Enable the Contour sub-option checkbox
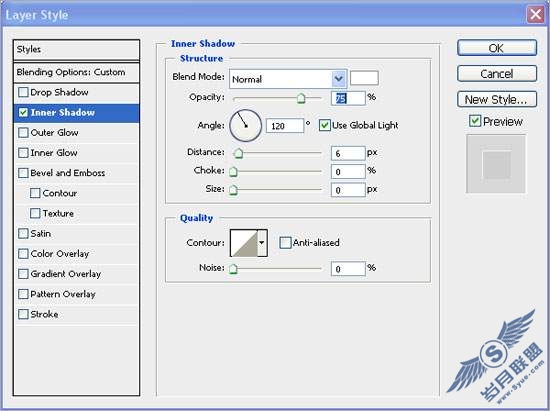The image size is (550, 411). click(x=35, y=193)
